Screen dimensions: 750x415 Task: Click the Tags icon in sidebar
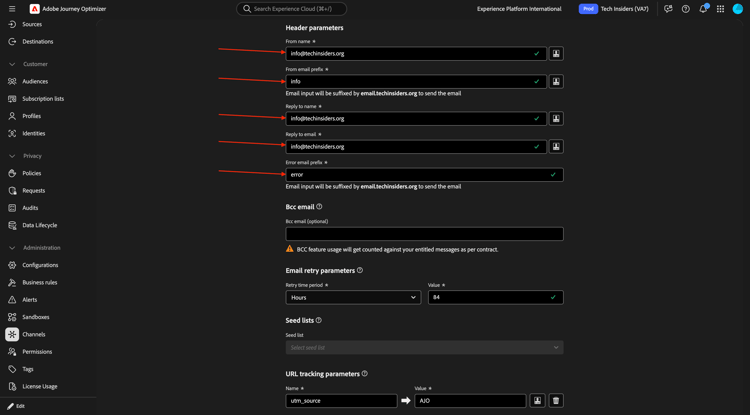(x=12, y=369)
